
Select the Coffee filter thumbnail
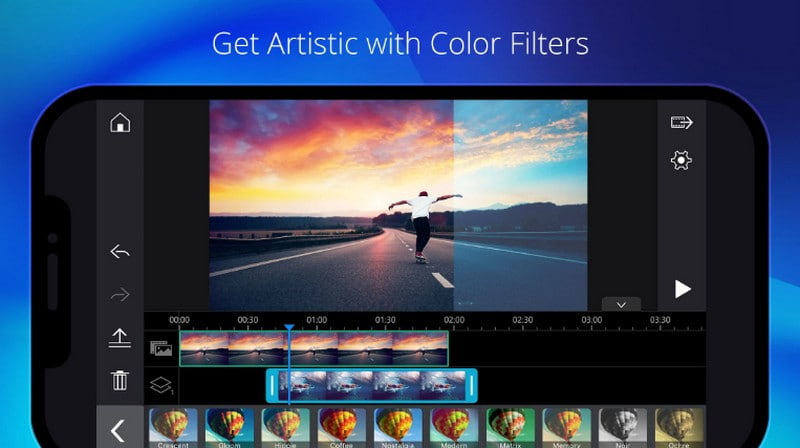pyautogui.click(x=342, y=427)
